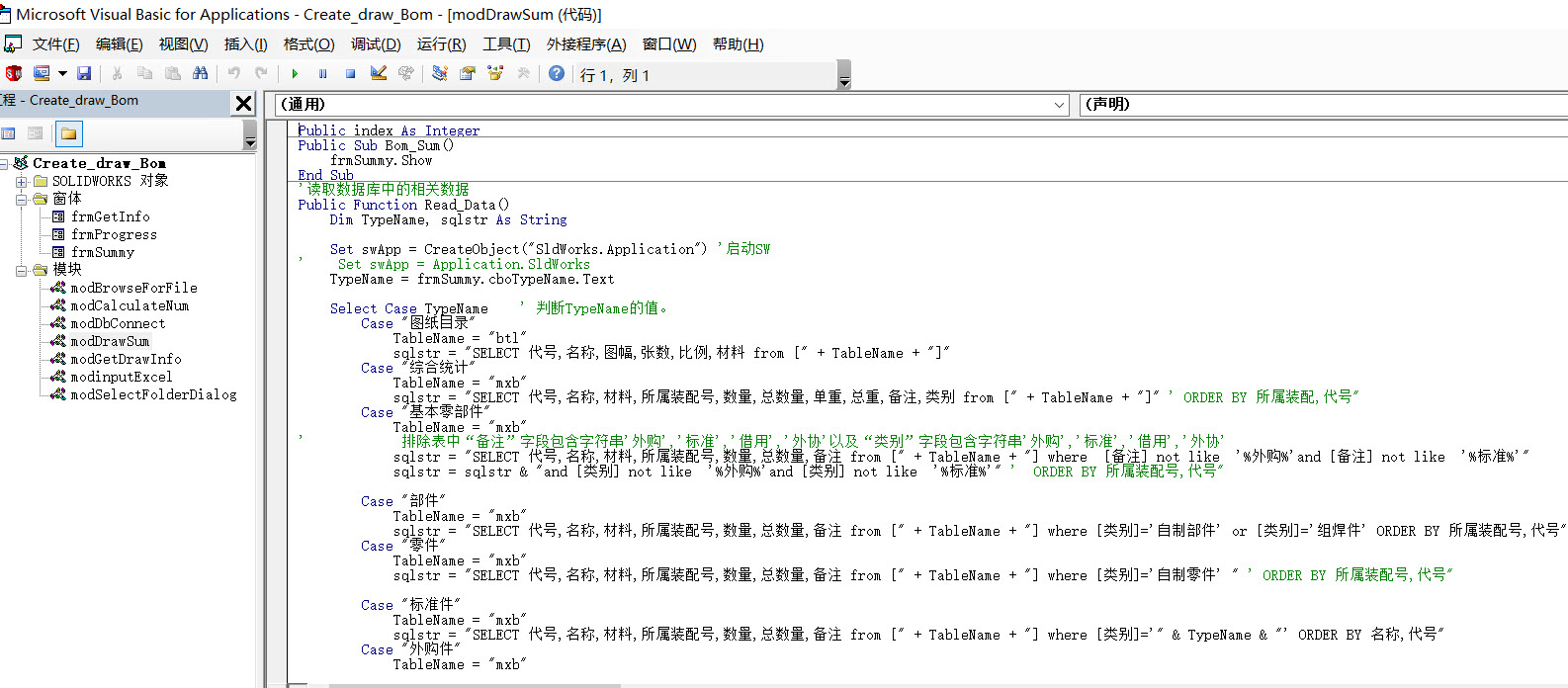The width and height of the screenshot is (1568, 688).
Task: Click the Undo arrow icon
Action: [234, 74]
